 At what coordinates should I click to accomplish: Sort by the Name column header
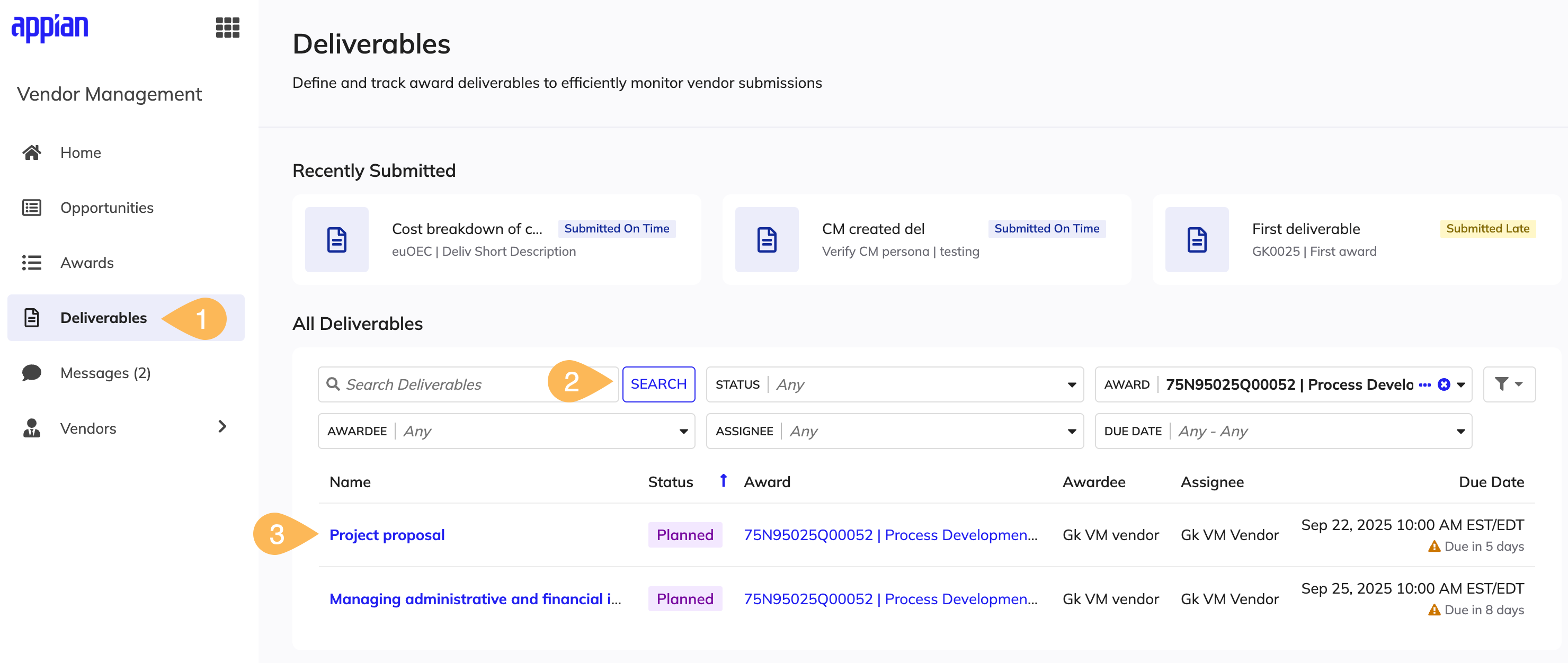pyautogui.click(x=350, y=482)
